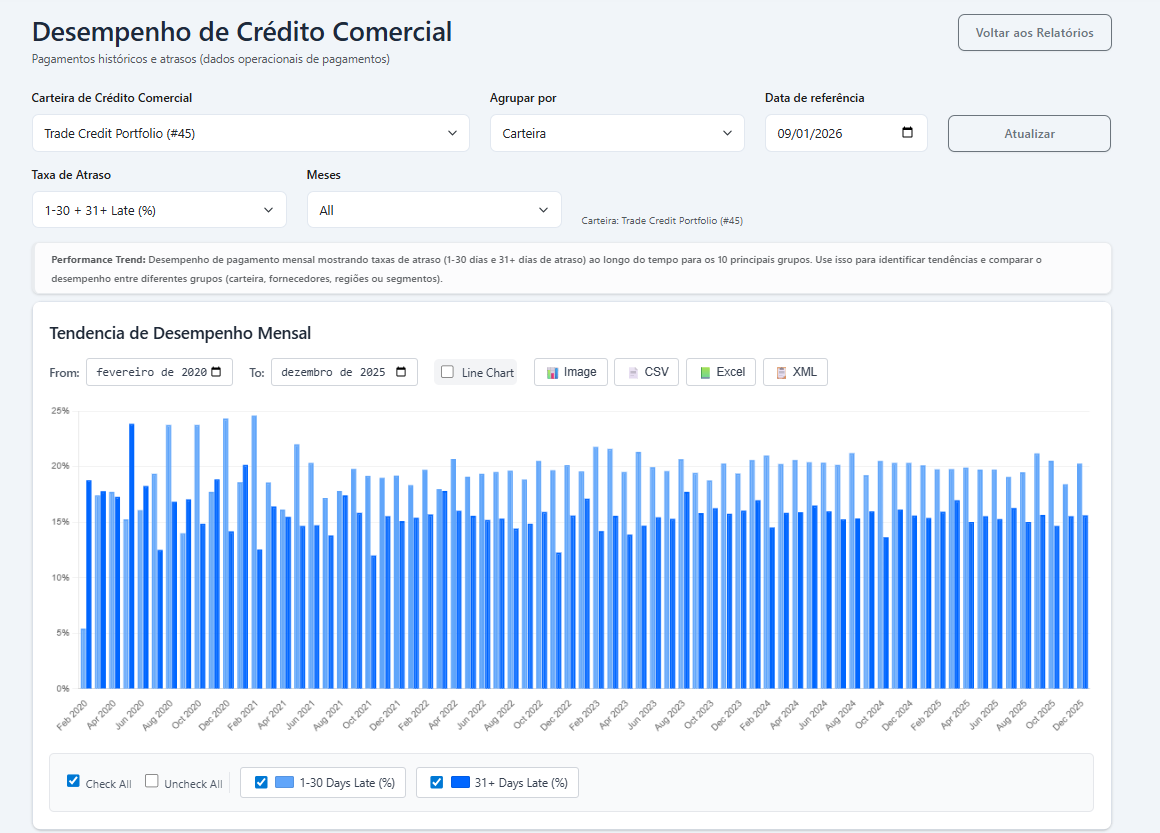Click the Tendencia de Desempenho Mensal heading
Viewport: 1160px width, 833px height.
point(180,333)
